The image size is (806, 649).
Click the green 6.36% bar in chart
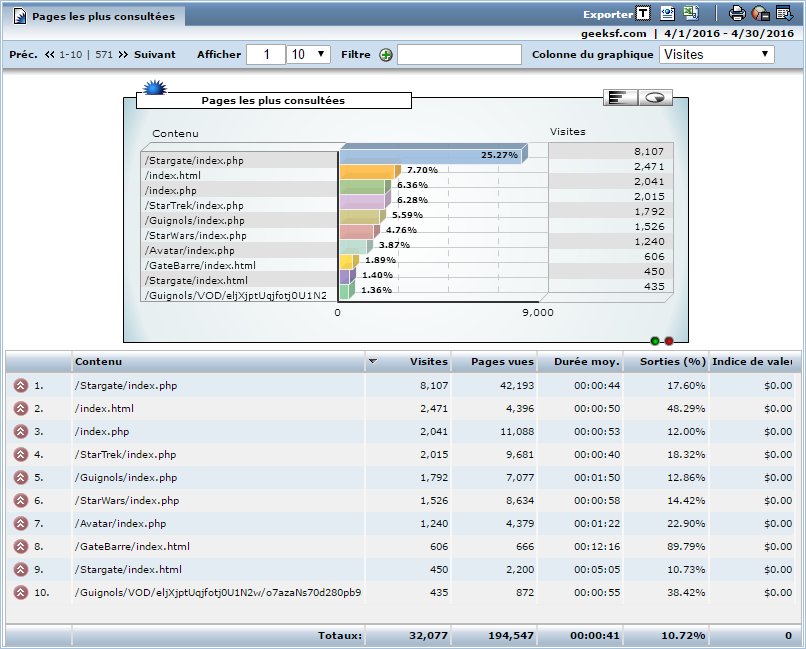[x=362, y=187]
